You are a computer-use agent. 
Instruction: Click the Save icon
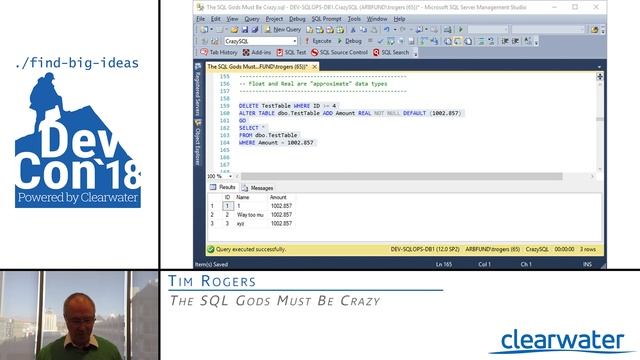click(x=244, y=29)
